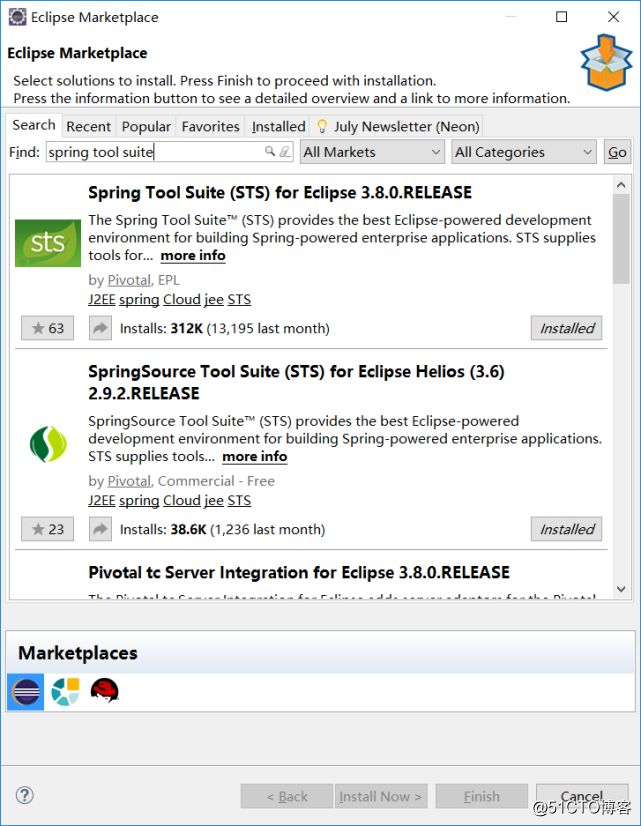The height and width of the screenshot is (826, 641).
Task: Click Cloud tag under SpringSource Tool Suite
Action: coord(182,500)
